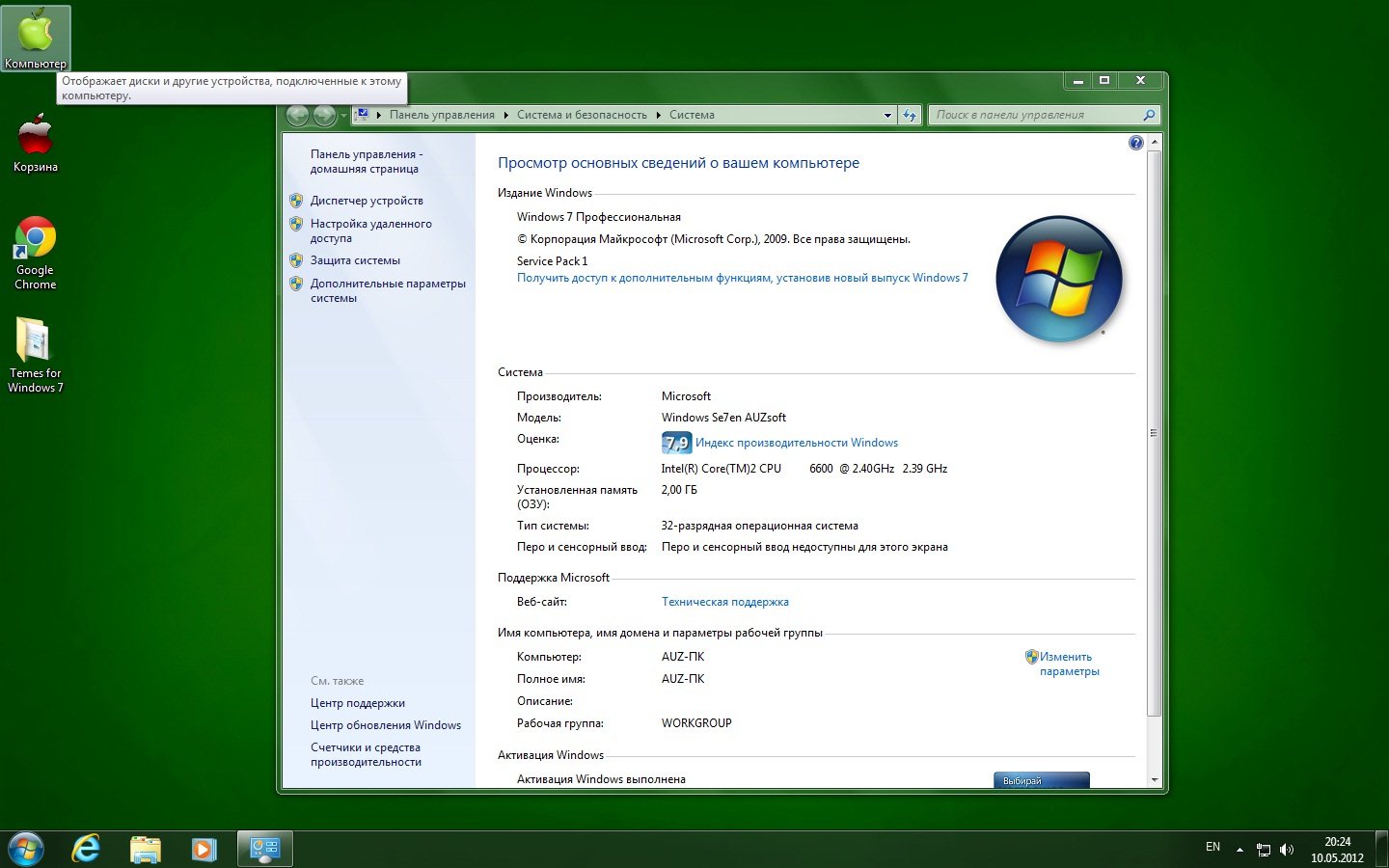The width and height of the screenshot is (1389, 868).
Task: Show hidden system tray icons
Action: click(x=1239, y=850)
